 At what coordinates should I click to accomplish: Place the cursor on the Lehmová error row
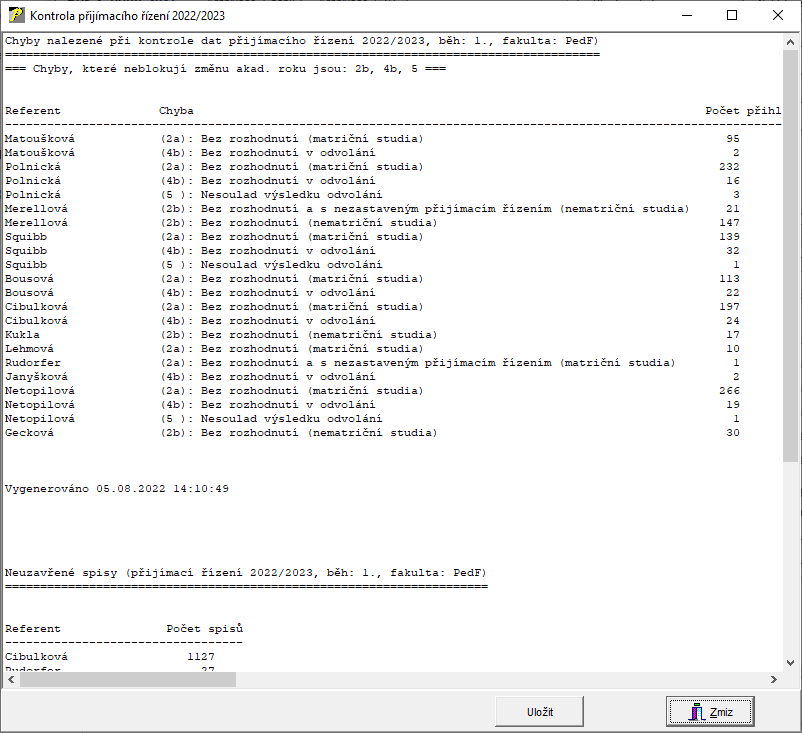coord(300,348)
